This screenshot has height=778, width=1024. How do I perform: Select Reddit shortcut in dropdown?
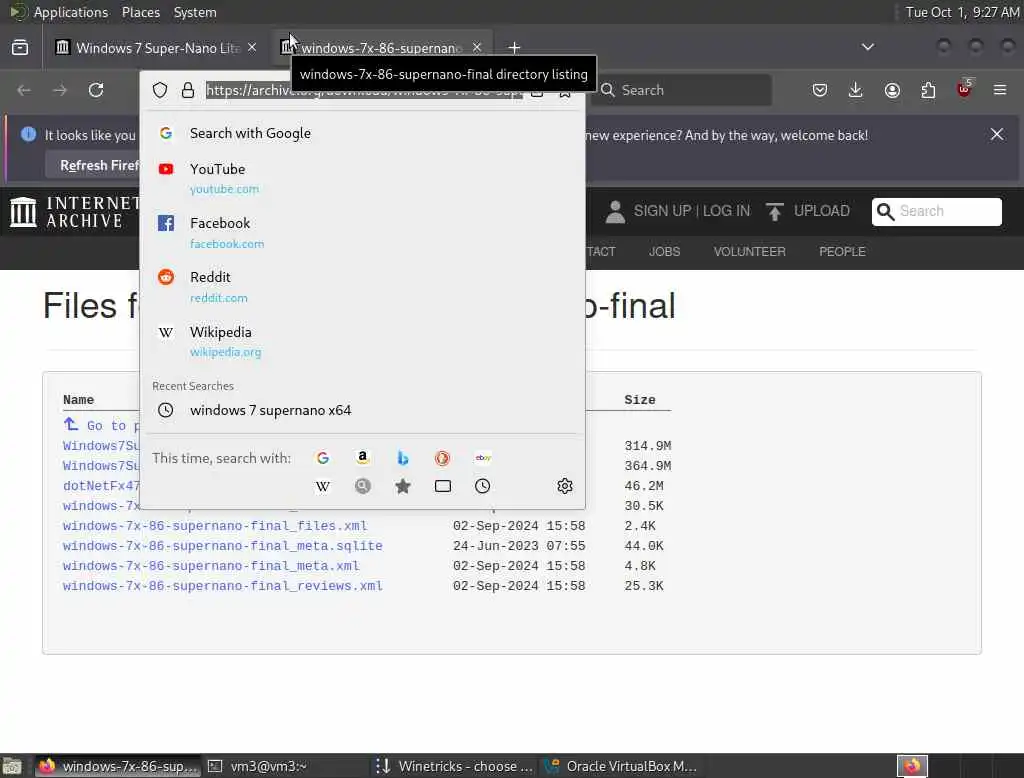pyautogui.click(x=362, y=287)
